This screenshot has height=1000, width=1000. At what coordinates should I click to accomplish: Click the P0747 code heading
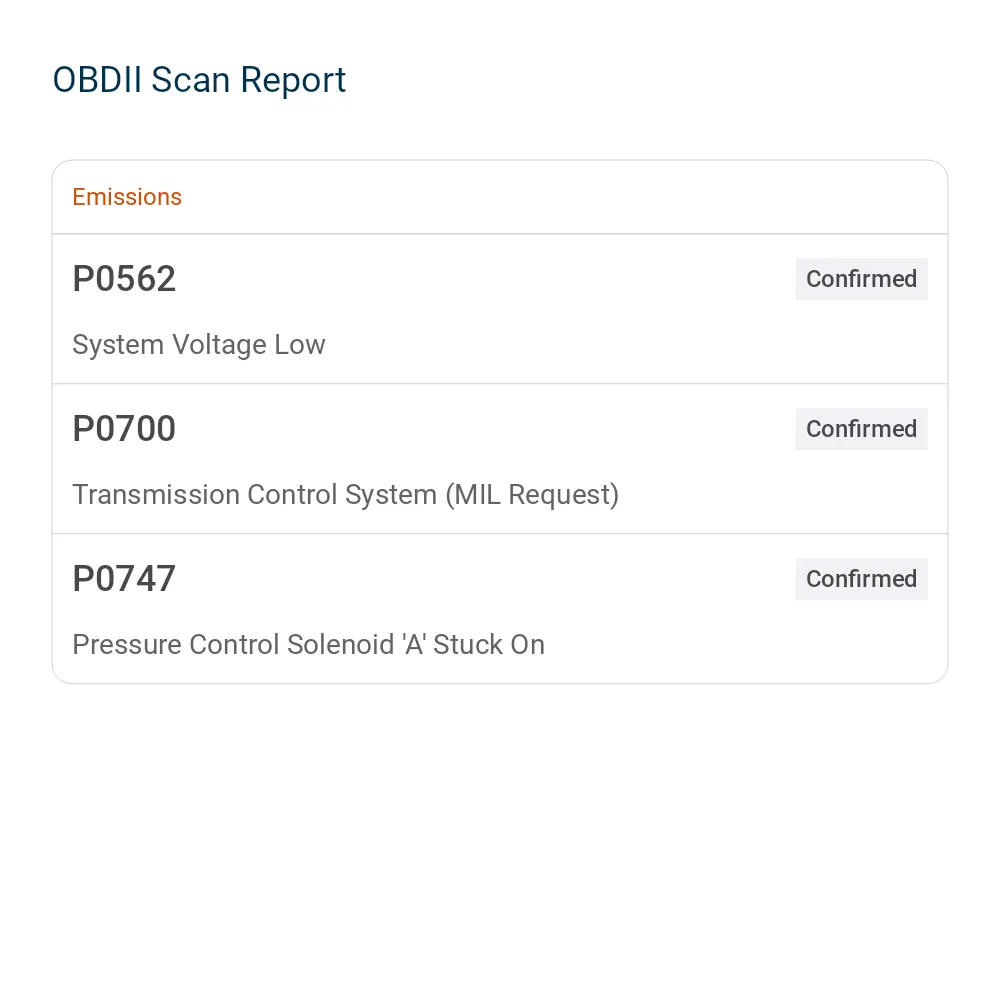(124, 579)
